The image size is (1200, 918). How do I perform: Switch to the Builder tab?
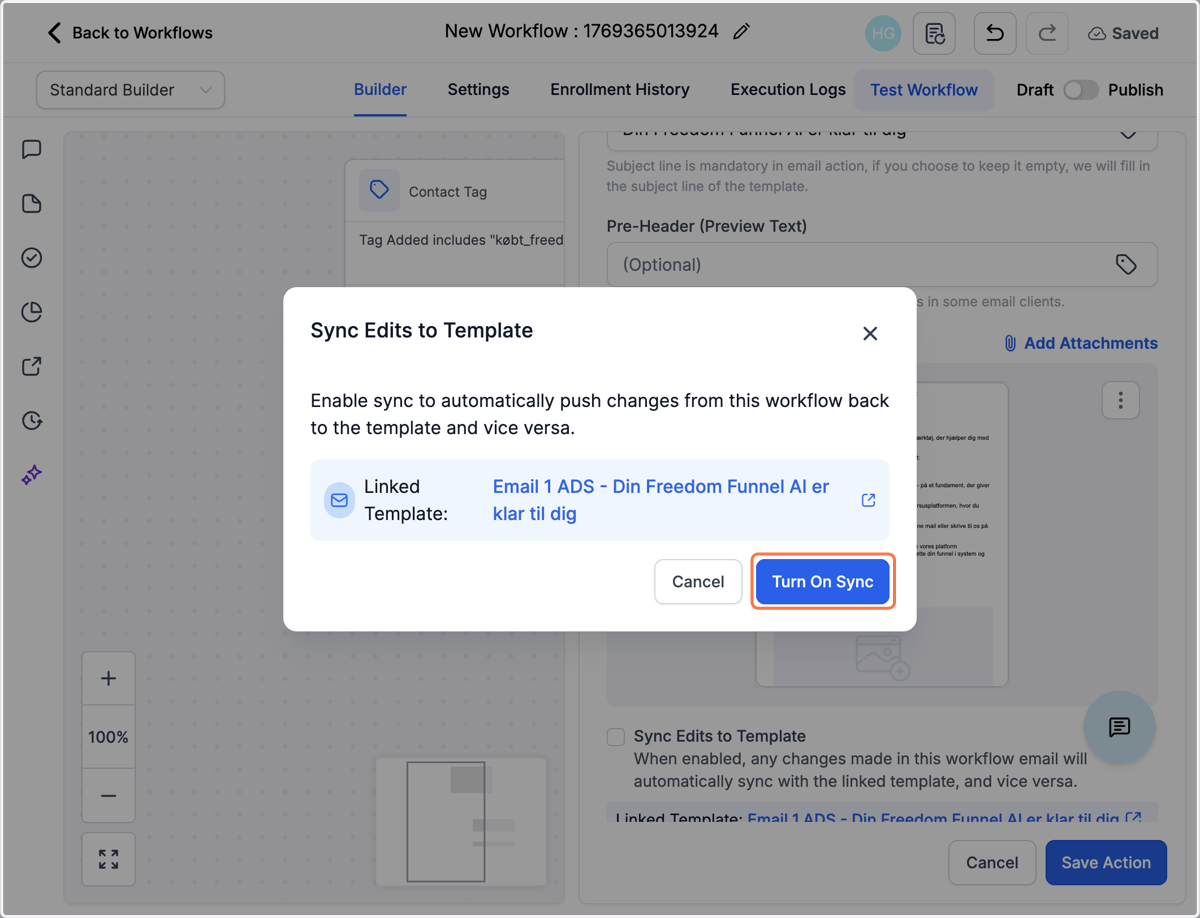(x=380, y=90)
